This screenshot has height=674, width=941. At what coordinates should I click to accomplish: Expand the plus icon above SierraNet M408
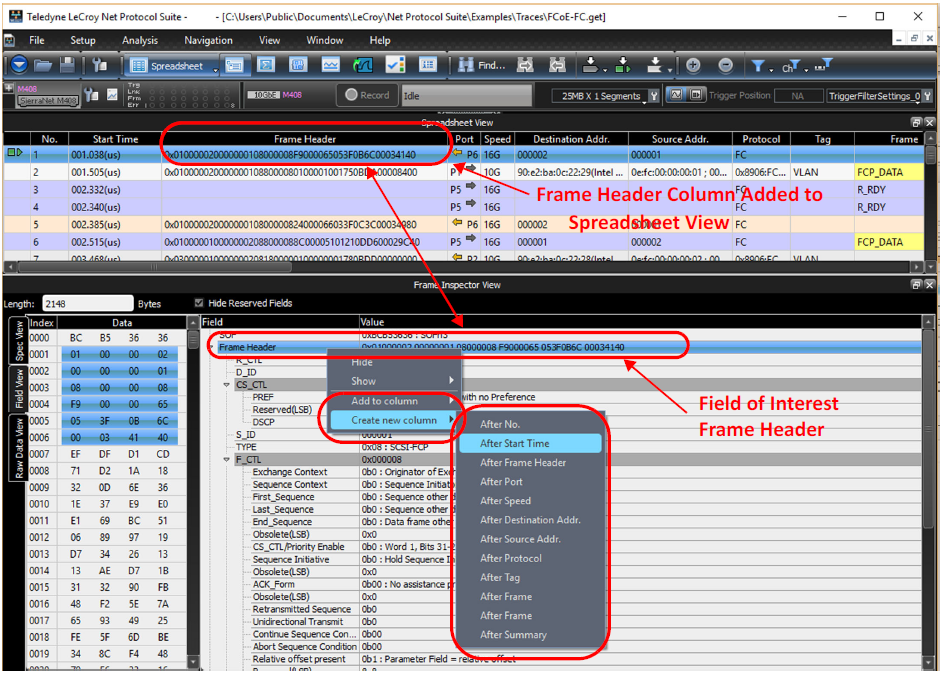pos(9,88)
